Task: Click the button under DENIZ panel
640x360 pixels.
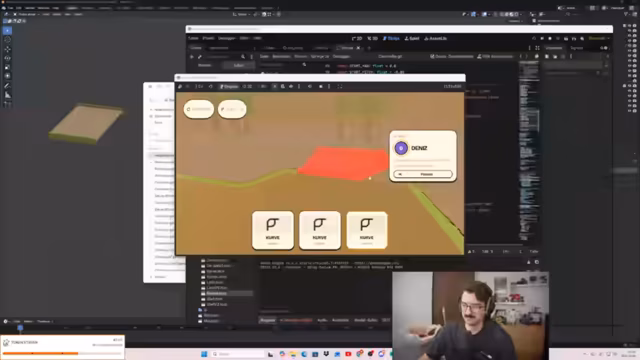Action: point(423,174)
